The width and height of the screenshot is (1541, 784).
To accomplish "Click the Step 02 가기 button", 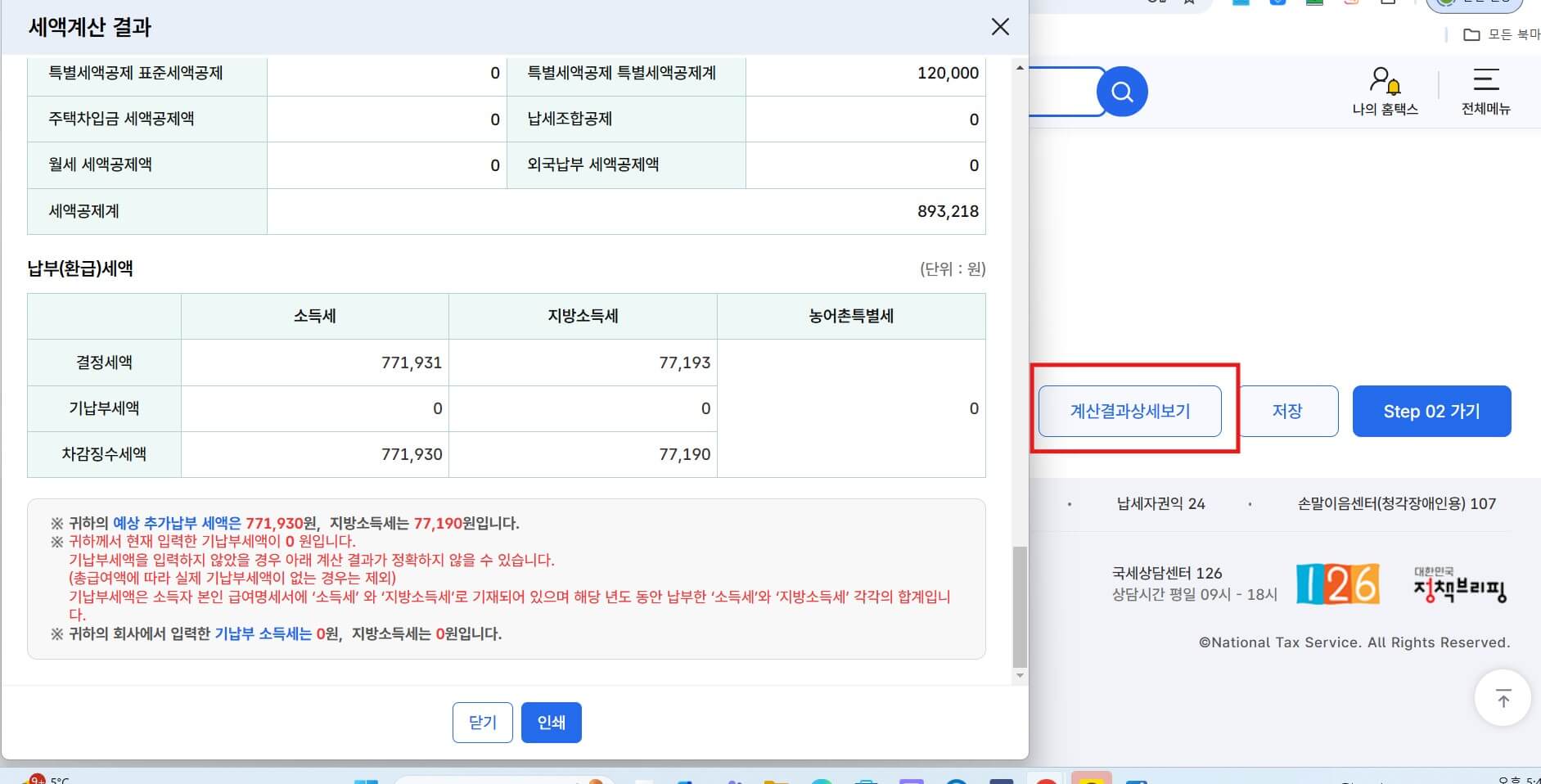I will 1431,411.
